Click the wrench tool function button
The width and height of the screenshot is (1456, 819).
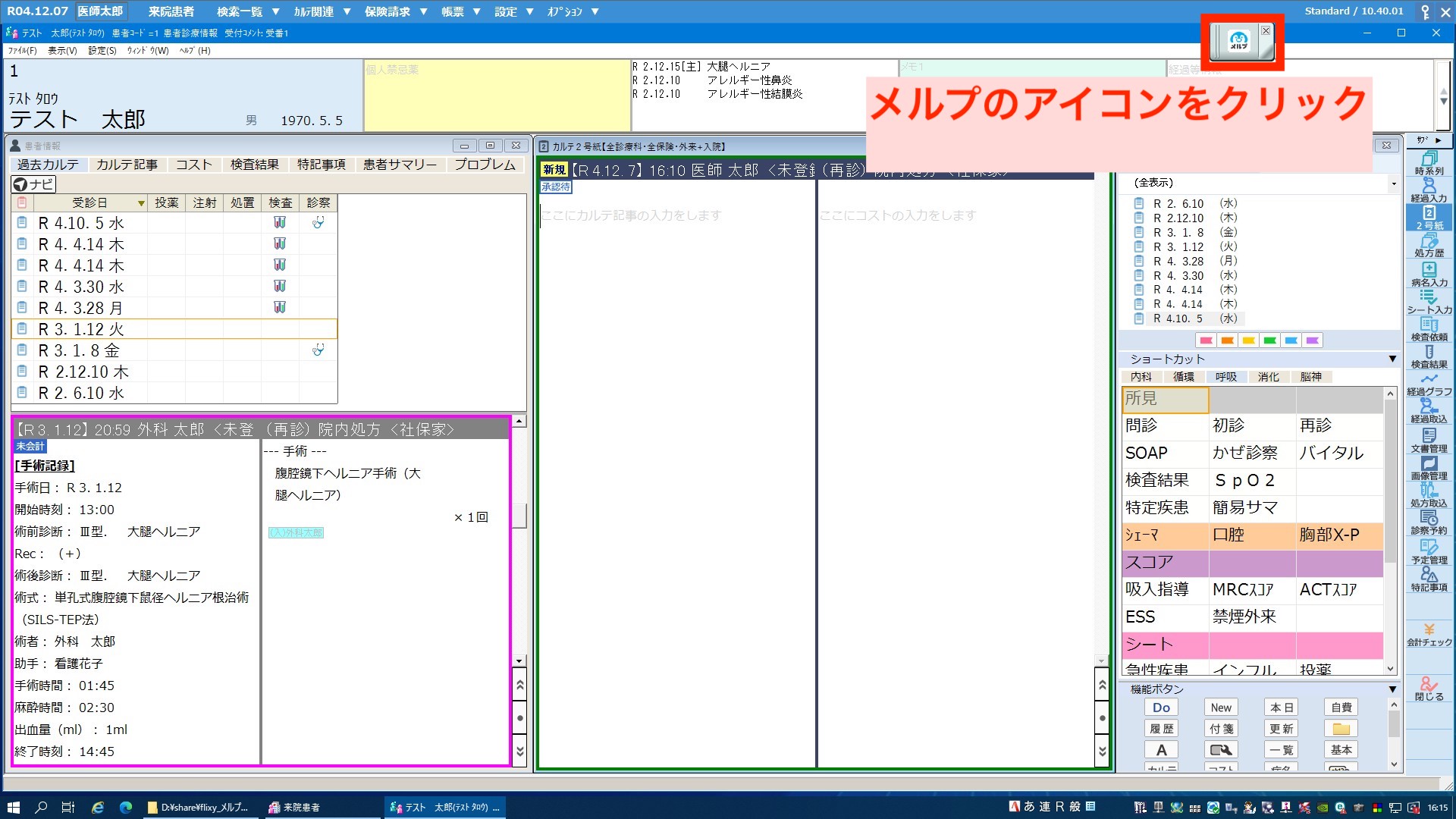(x=1221, y=750)
